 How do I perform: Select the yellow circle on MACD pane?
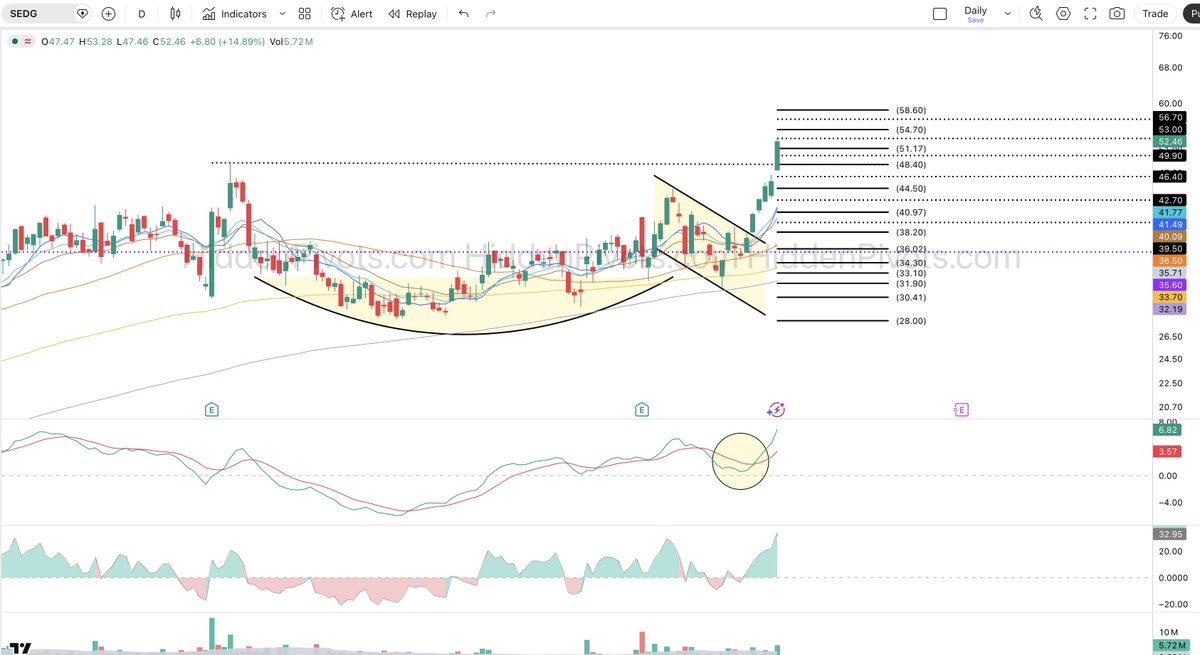741,461
